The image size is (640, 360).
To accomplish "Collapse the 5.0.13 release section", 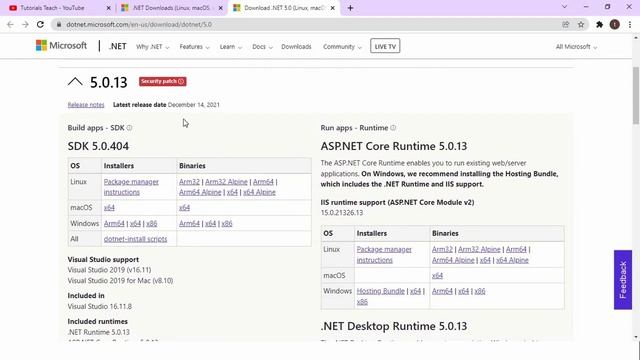I will pos(75,82).
